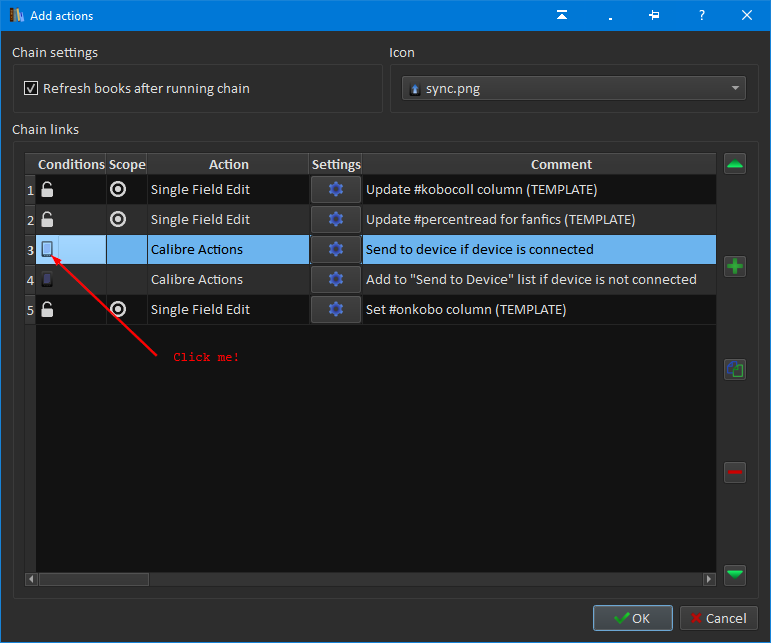Click scope target icon for Update #percentread row
This screenshot has height=643, width=771.
pyautogui.click(x=118, y=219)
